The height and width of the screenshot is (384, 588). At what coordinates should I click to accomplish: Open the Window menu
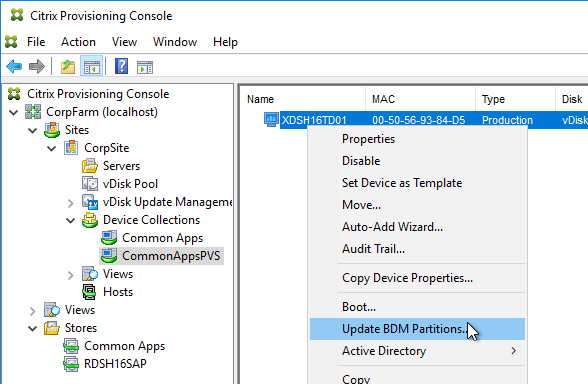[x=175, y=42]
